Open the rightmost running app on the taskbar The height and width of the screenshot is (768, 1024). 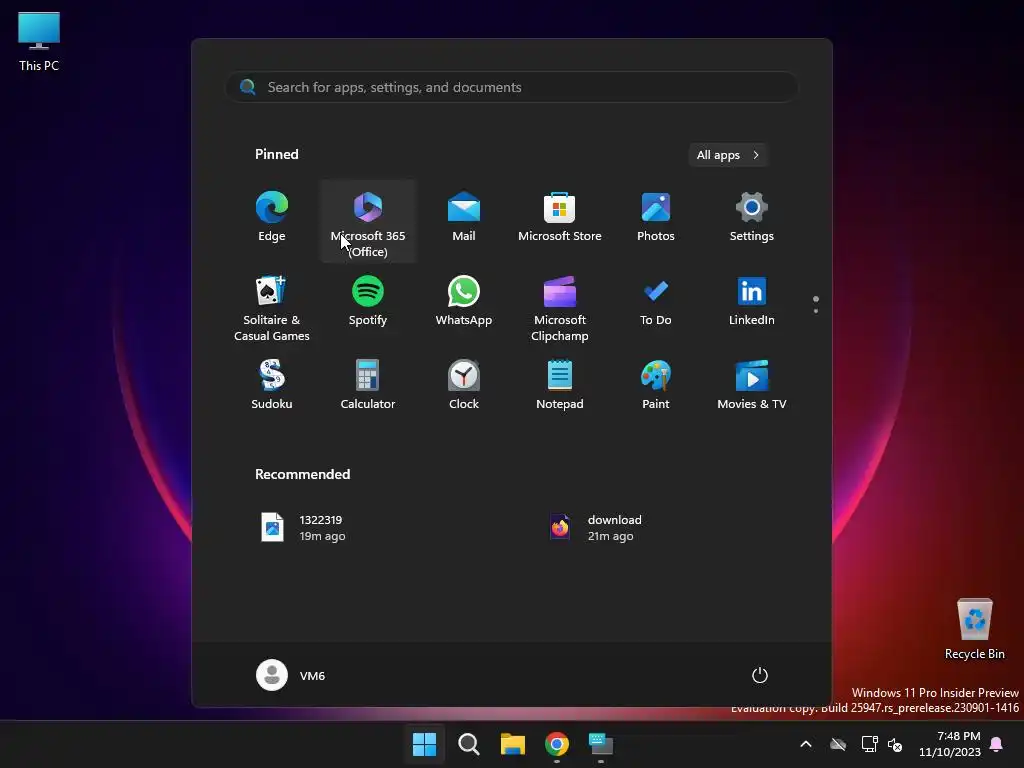[x=601, y=744]
